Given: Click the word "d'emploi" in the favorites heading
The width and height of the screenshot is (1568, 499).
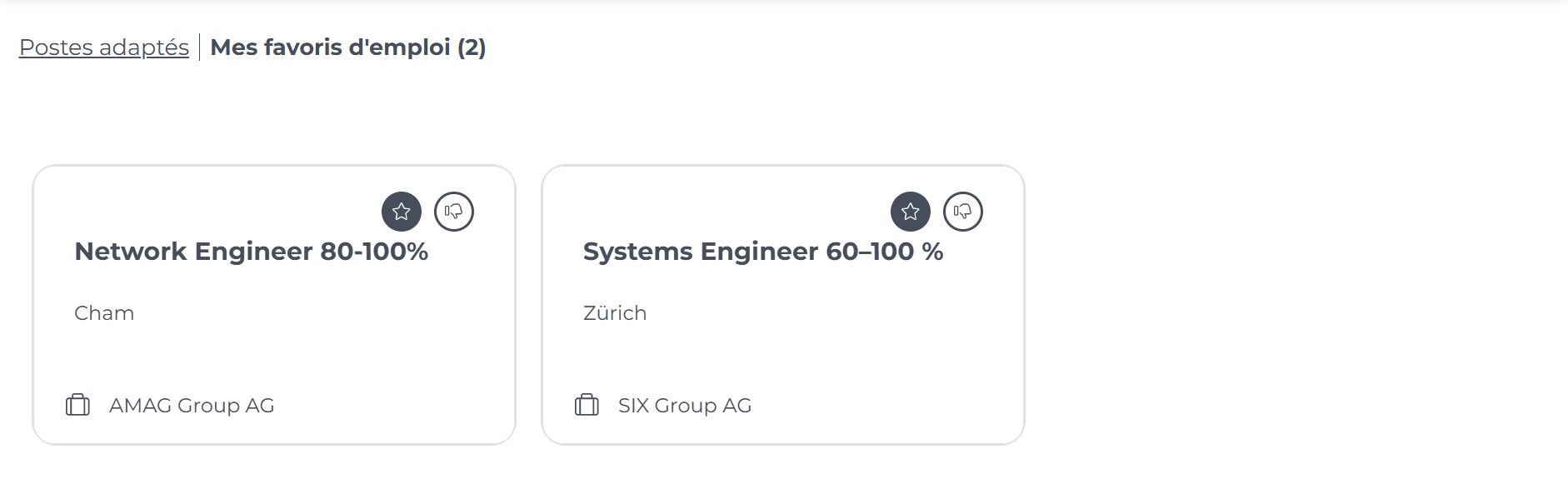Looking at the screenshot, I should click(399, 47).
